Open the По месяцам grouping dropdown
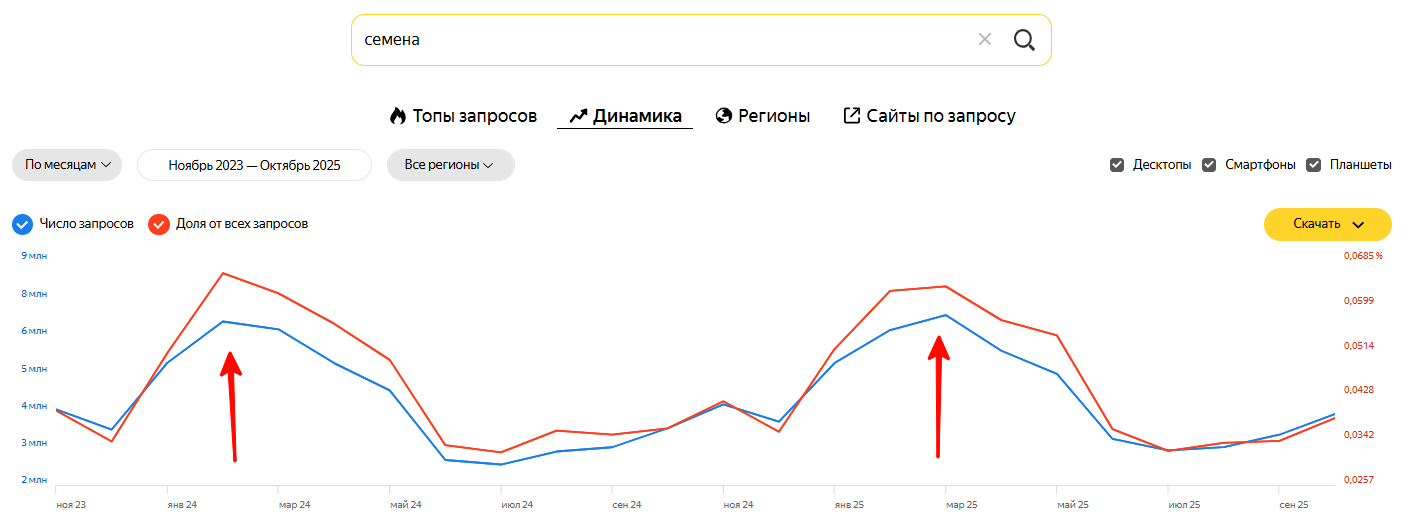 click(x=67, y=165)
